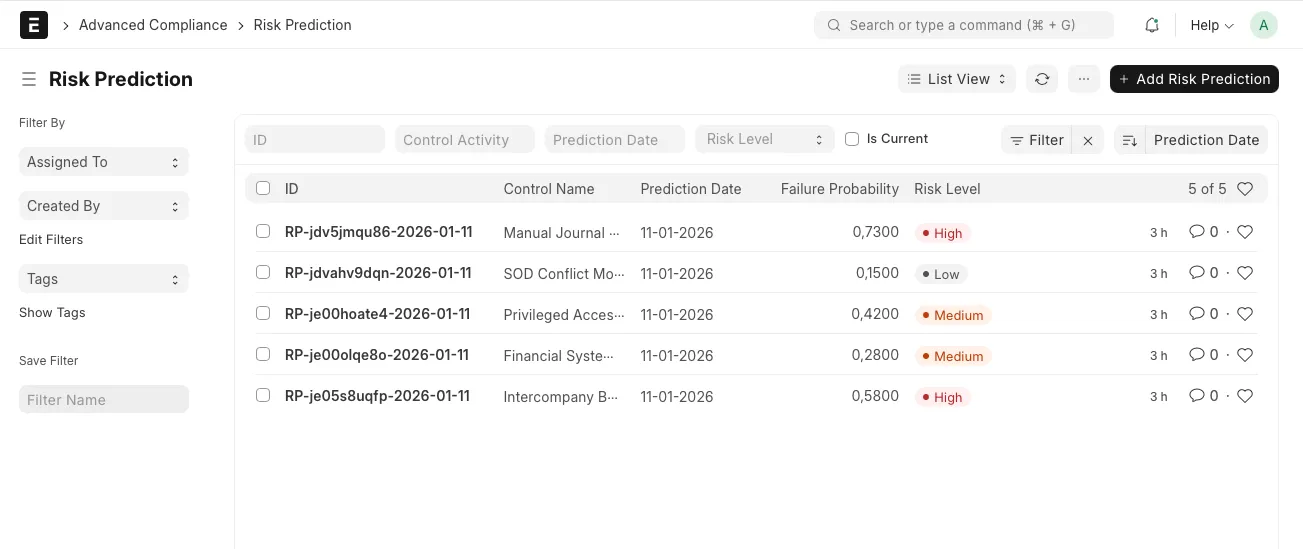Open the Help menu
The height and width of the screenshot is (549, 1303).
click(x=1211, y=25)
